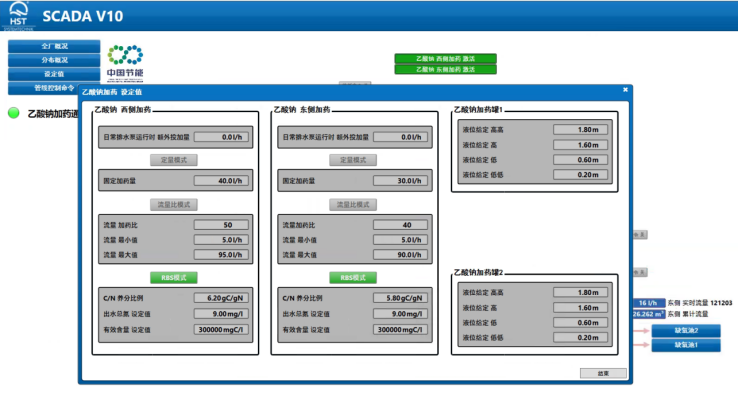Toggle east side RBS模式 green button
Screen dimensions: 738x399
tap(353, 278)
